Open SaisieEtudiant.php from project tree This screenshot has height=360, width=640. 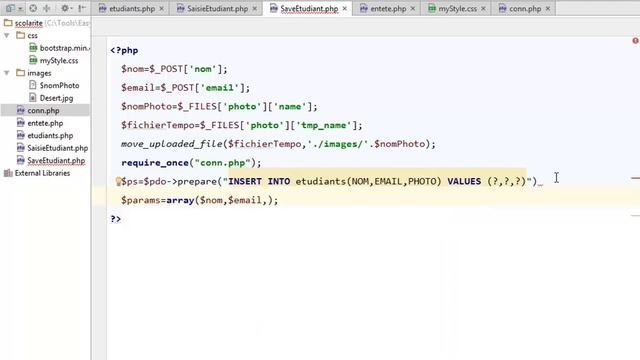[x=57, y=148]
